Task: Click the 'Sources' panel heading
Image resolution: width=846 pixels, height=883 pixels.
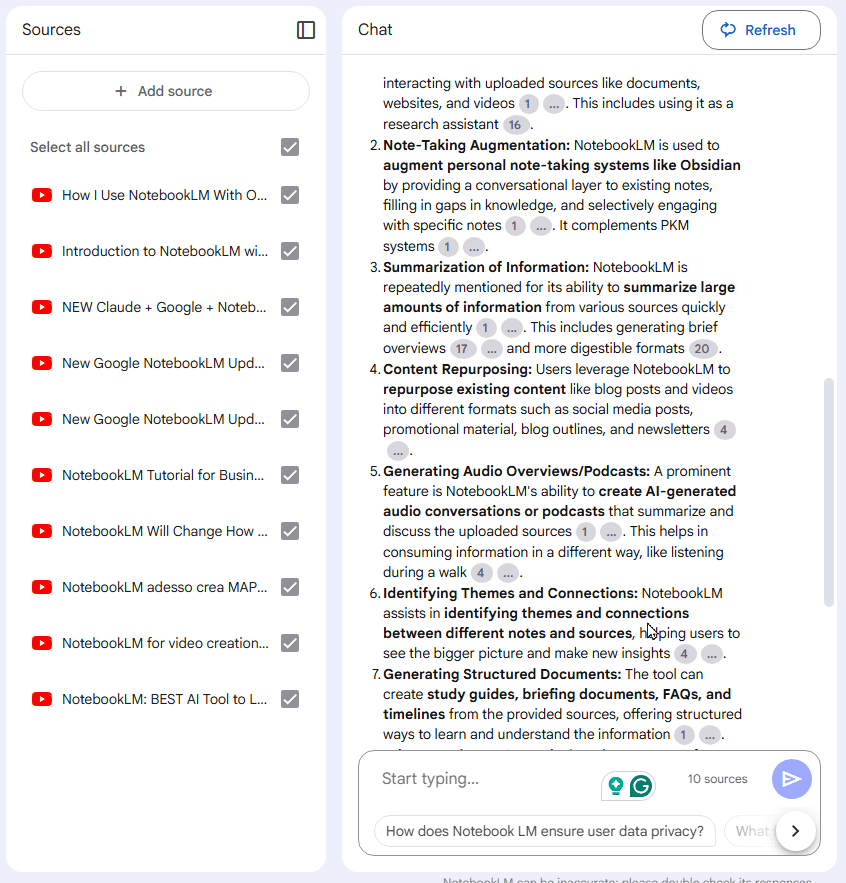Action: (x=51, y=30)
